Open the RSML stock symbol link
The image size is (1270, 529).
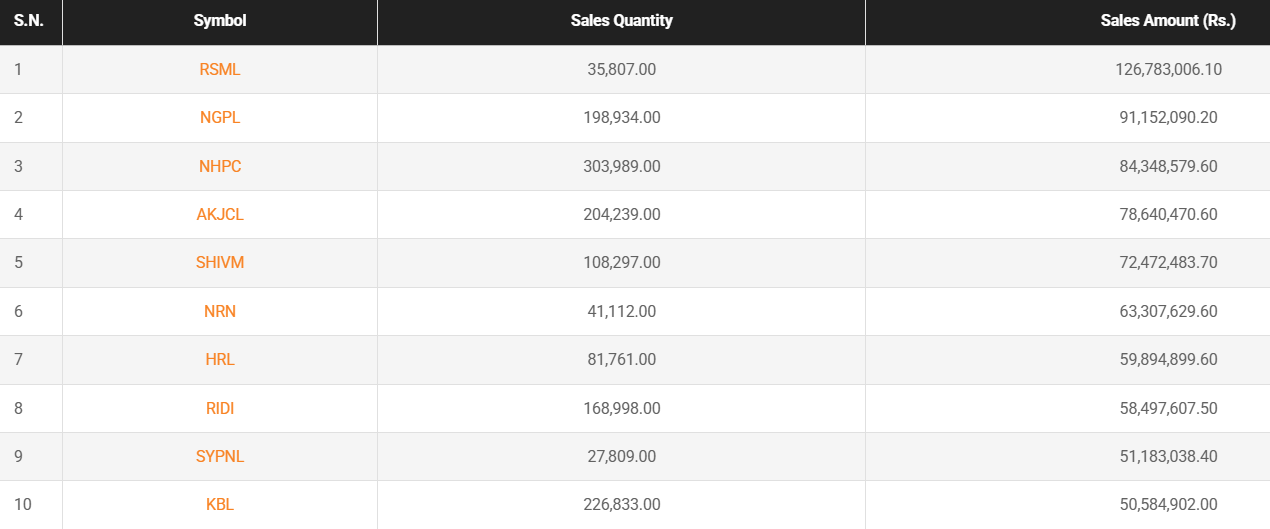pos(220,70)
